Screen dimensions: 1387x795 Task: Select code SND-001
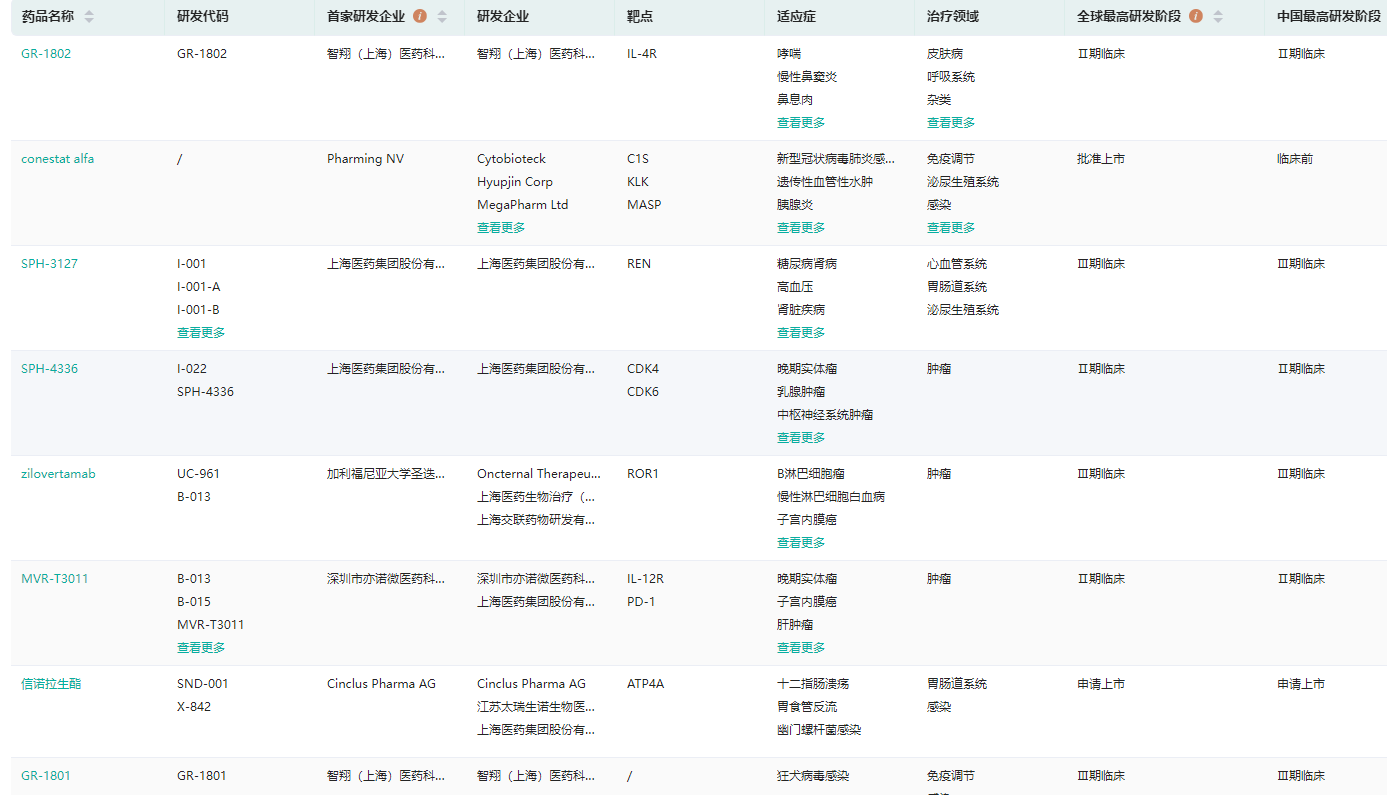click(x=203, y=684)
